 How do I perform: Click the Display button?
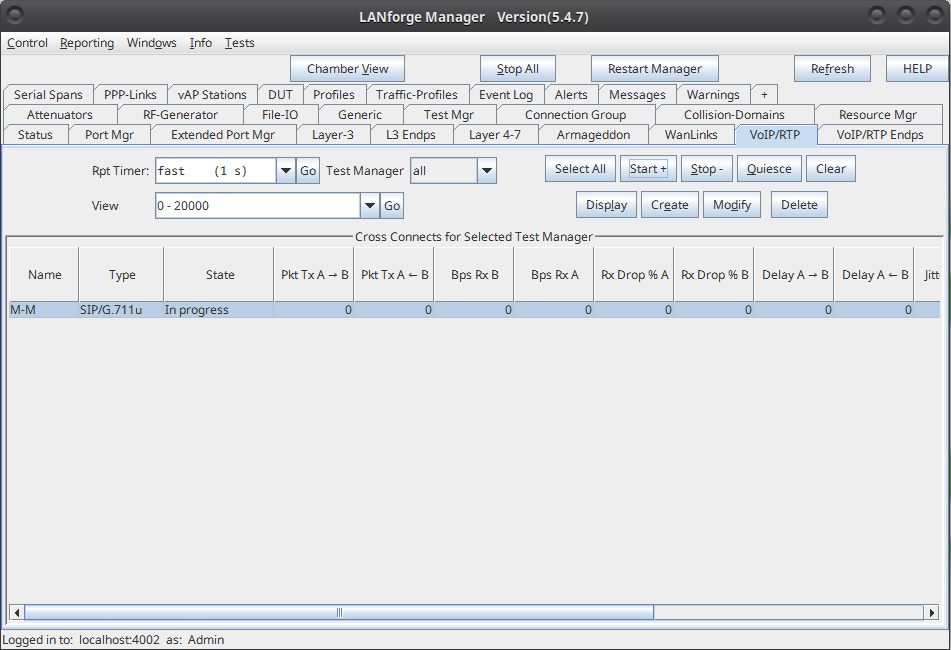coord(607,204)
